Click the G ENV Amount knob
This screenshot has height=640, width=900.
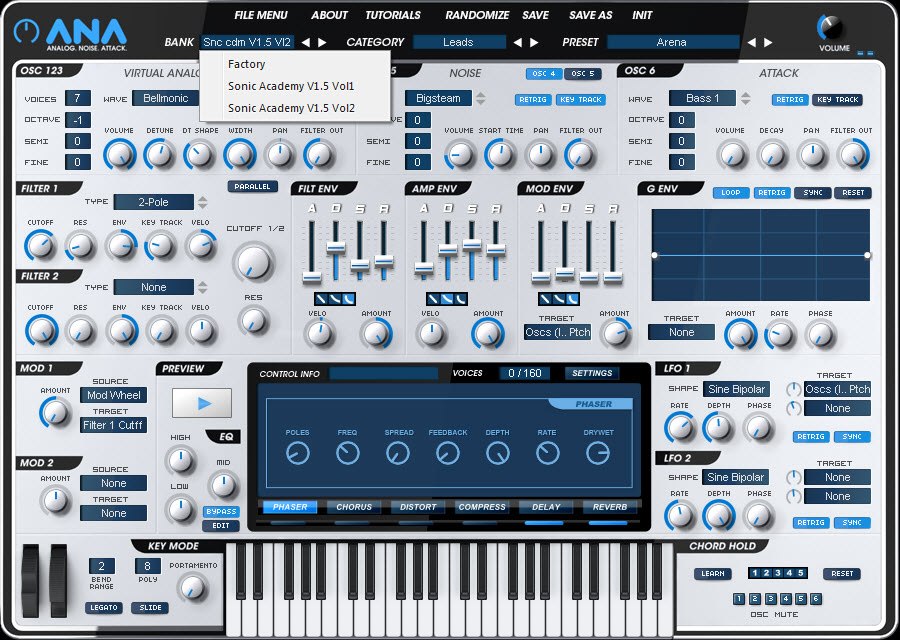(x=740, y=335)
